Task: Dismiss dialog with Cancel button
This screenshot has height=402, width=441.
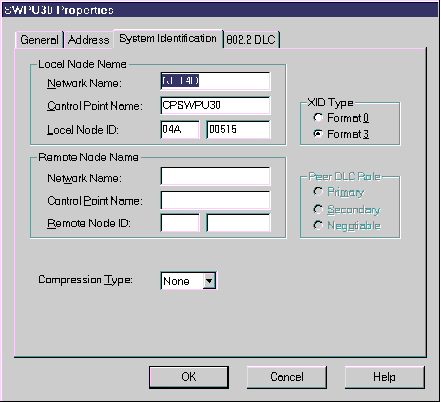Action: 287,377
